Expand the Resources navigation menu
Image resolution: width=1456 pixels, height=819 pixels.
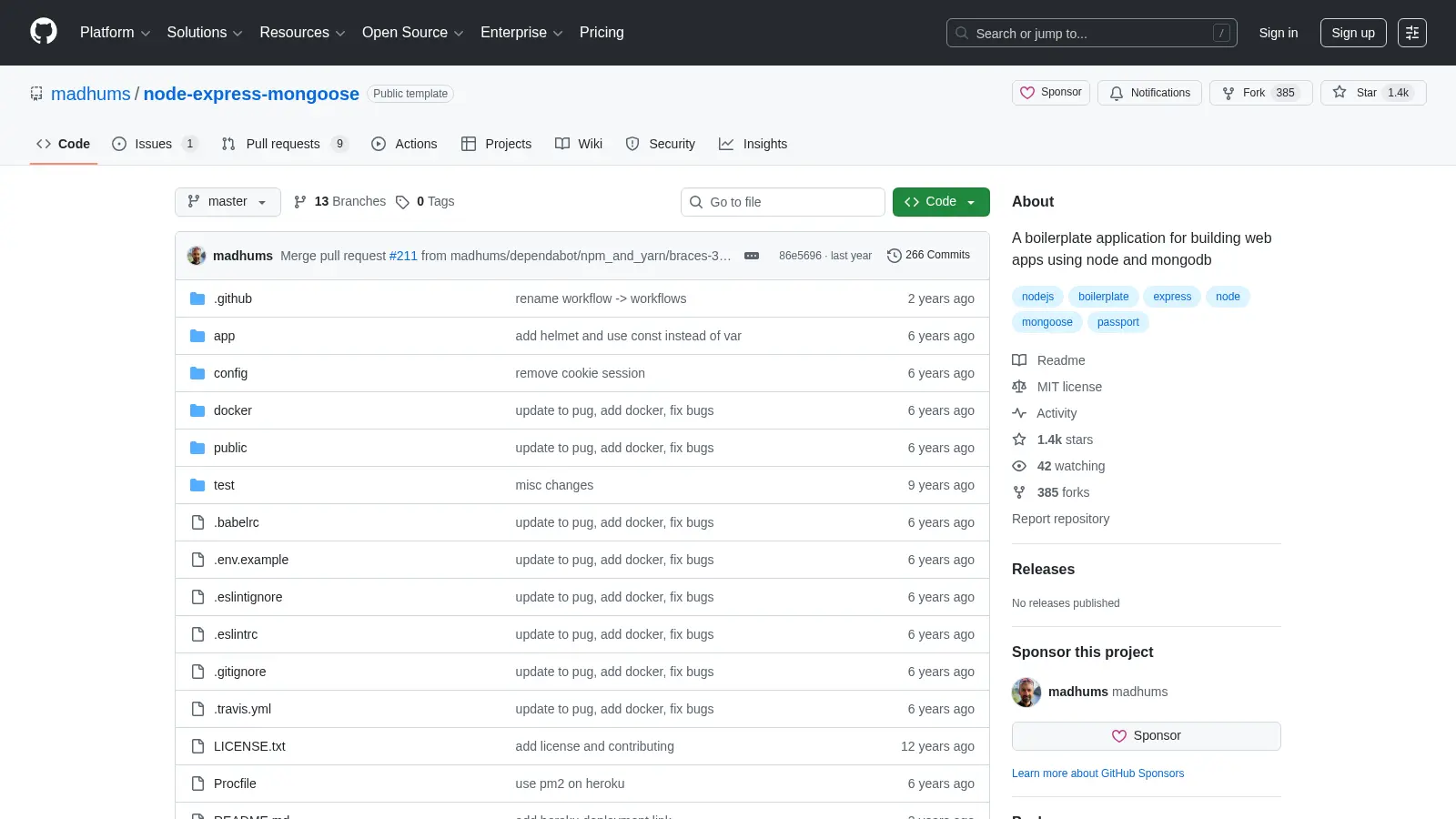point(302,33)
